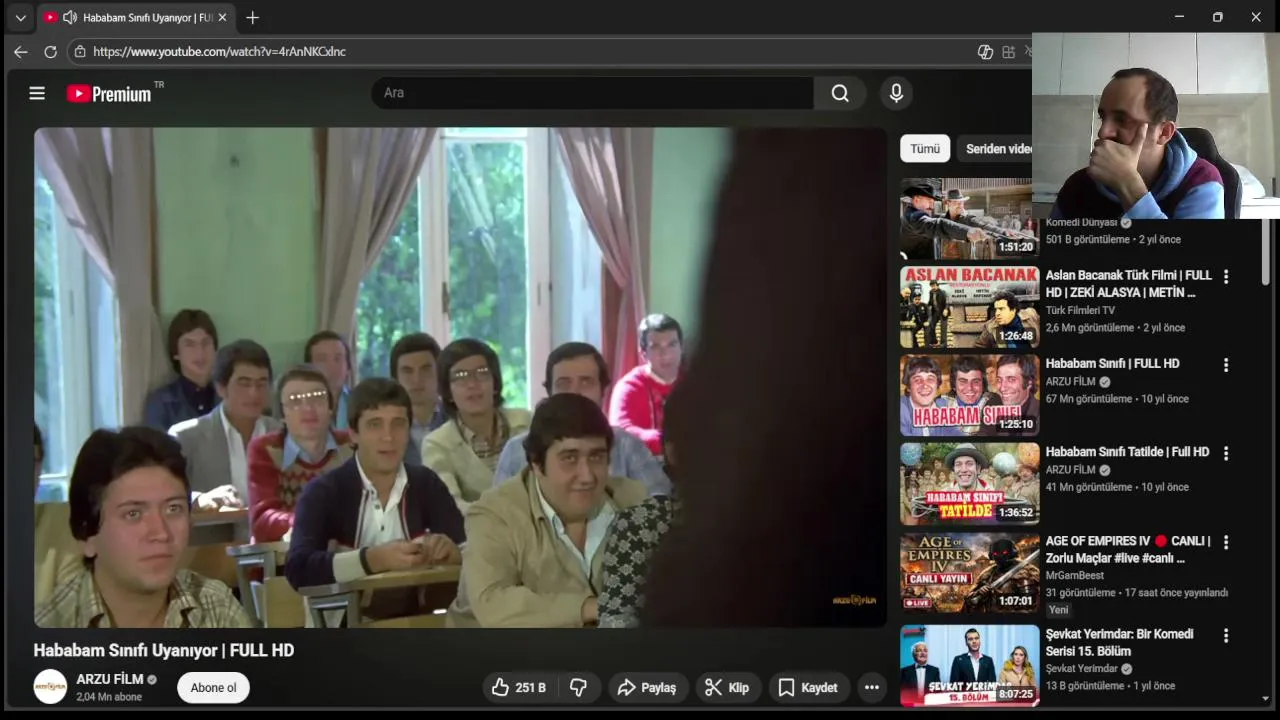Click the magnifier search button

840,93
